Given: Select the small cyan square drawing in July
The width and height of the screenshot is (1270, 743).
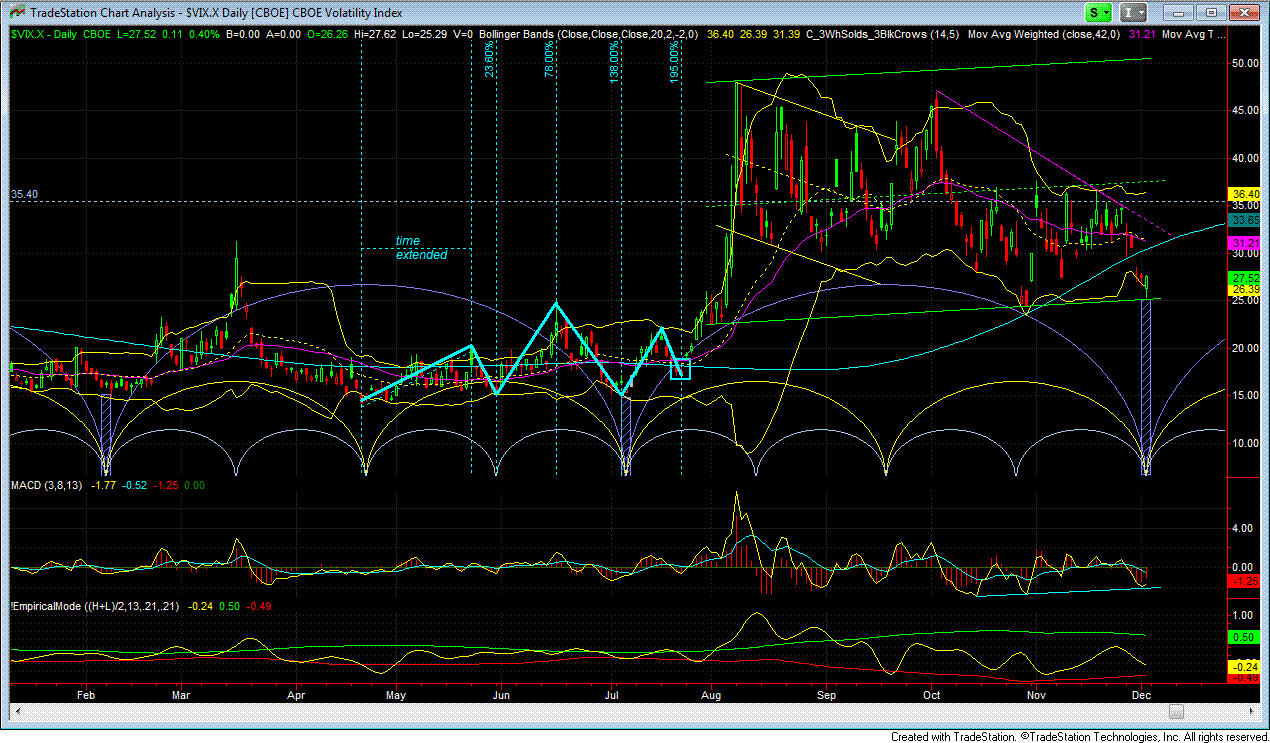Looking at the screenshot, I should tap(681, 369).
